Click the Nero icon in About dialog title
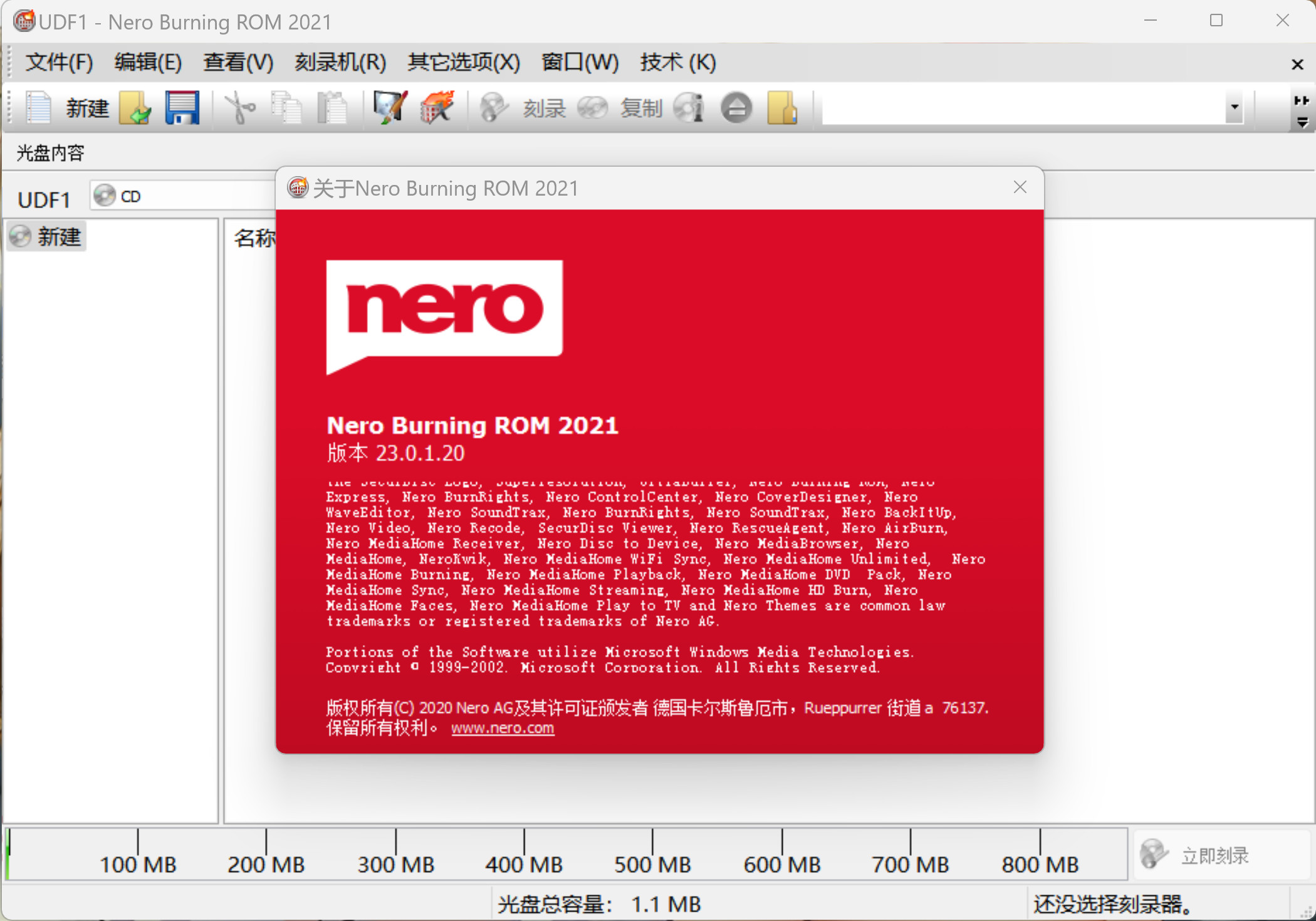 298,187
